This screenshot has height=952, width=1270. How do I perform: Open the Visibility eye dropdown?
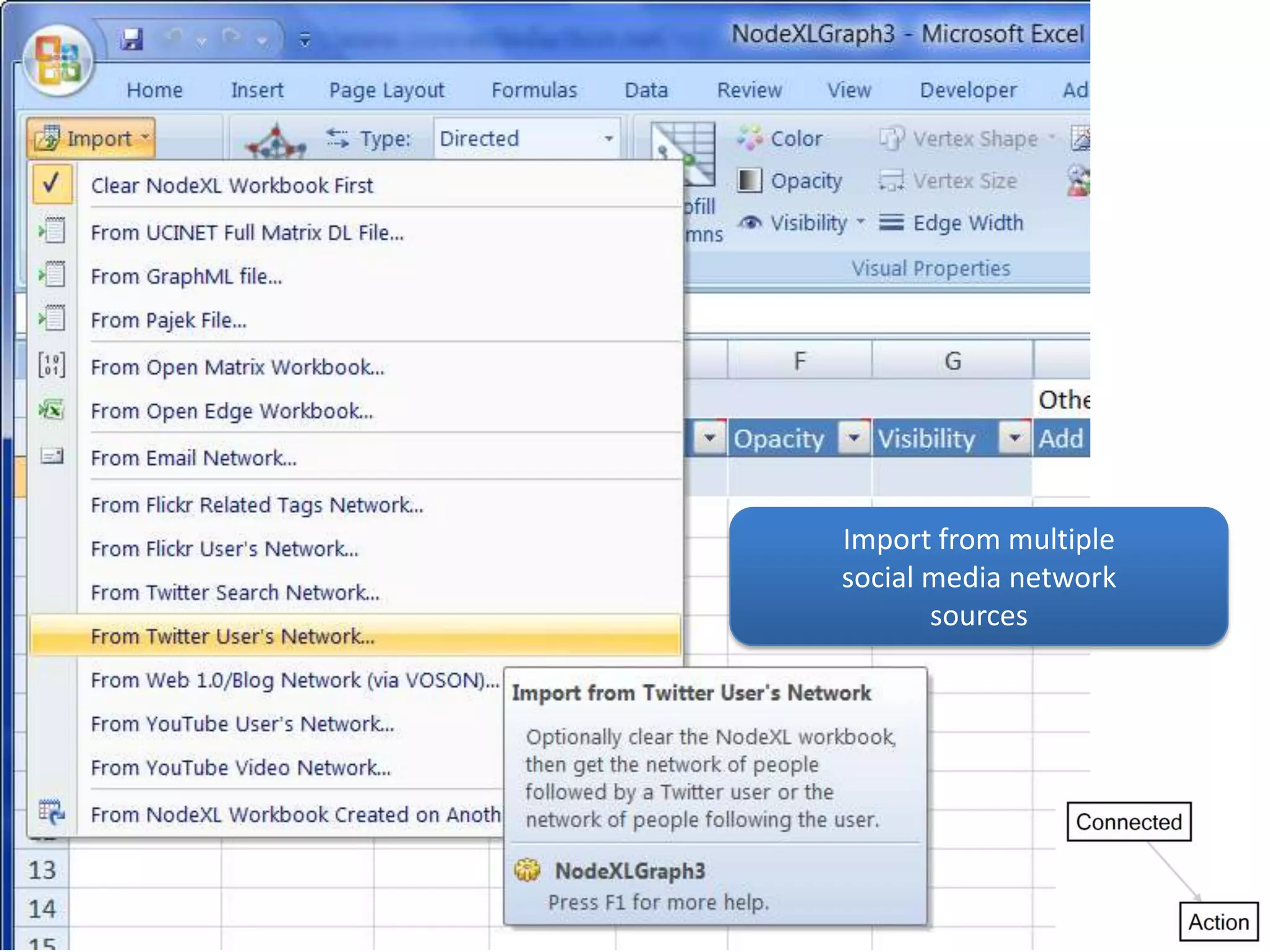[x=801, y=223]
